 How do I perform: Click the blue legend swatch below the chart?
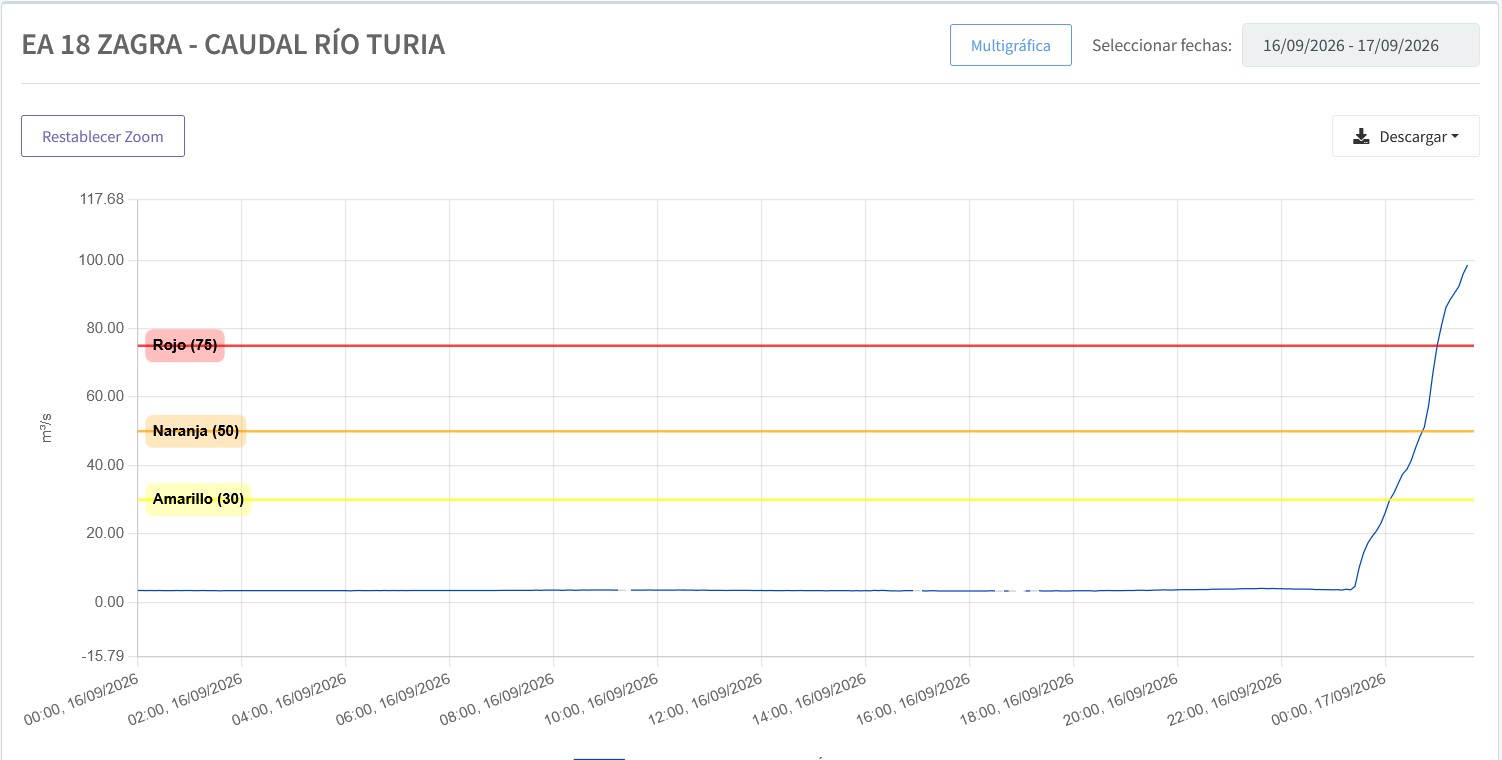599,757
